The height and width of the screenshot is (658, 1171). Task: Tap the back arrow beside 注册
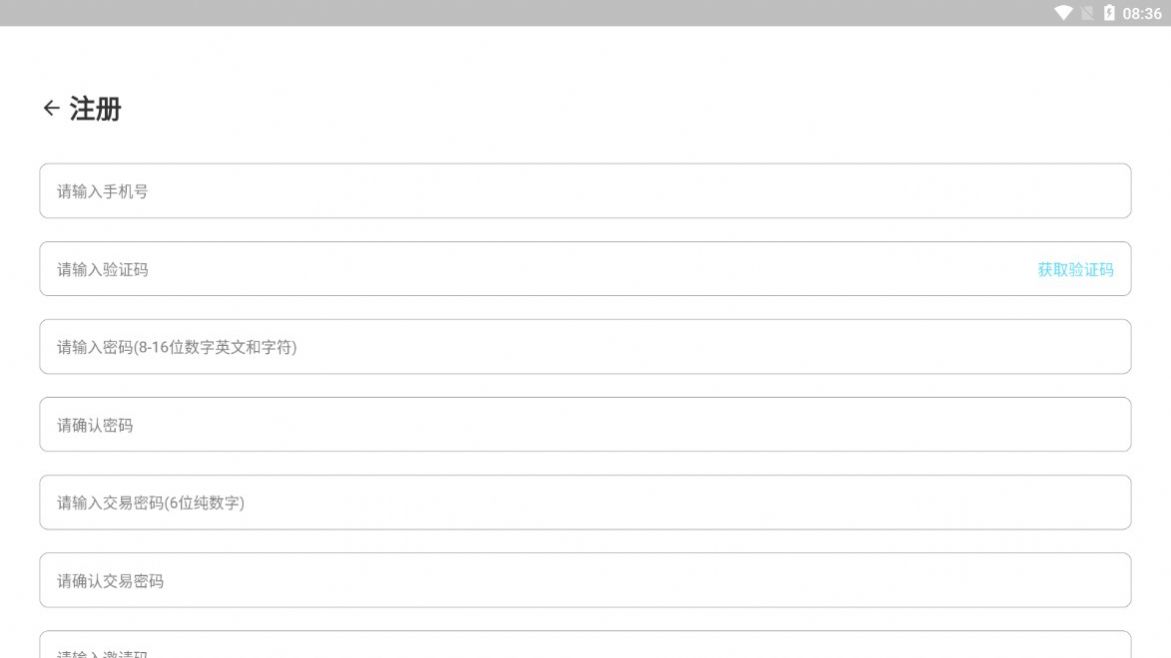point(51,108)
